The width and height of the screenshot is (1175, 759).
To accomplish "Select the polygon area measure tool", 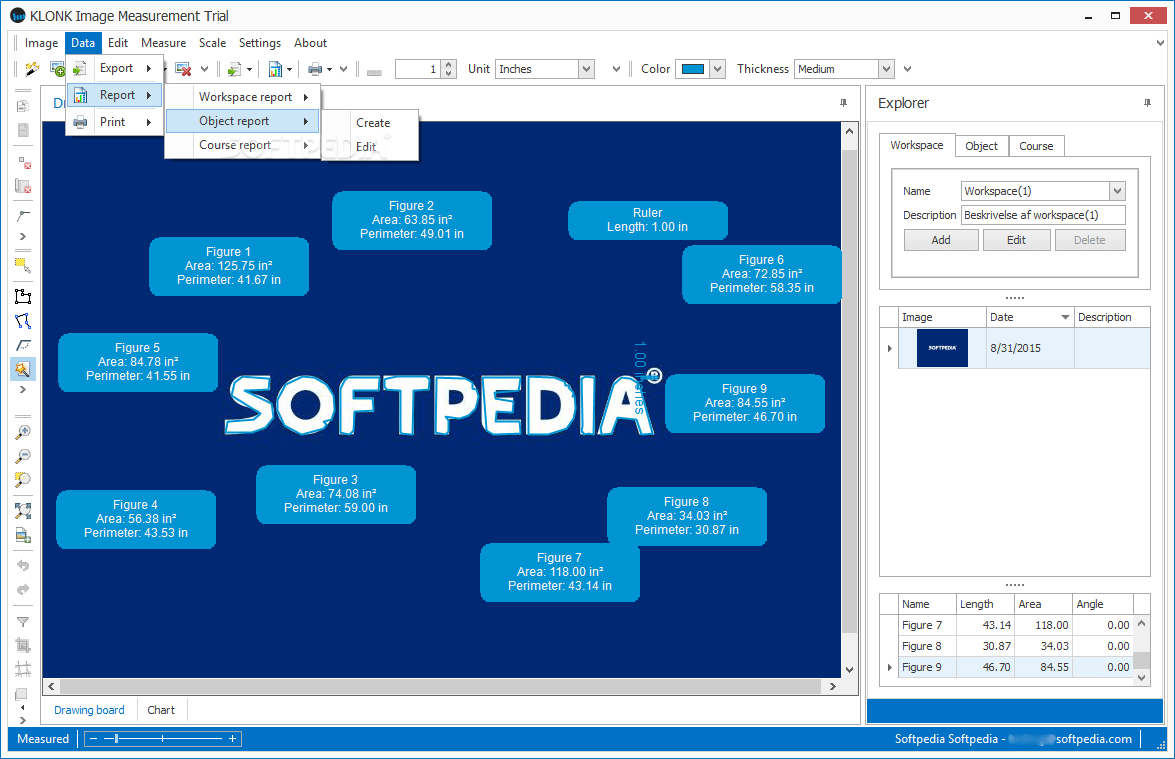I will pyautogui.click(x=23, y=321).
